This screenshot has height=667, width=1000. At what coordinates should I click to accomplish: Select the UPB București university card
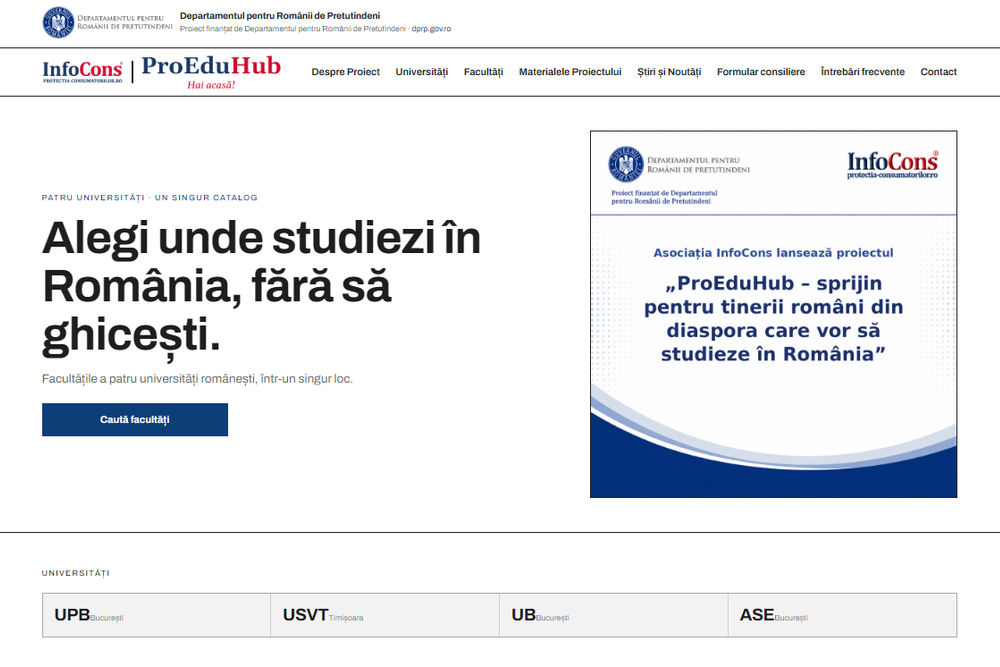(x=157, y=615)
